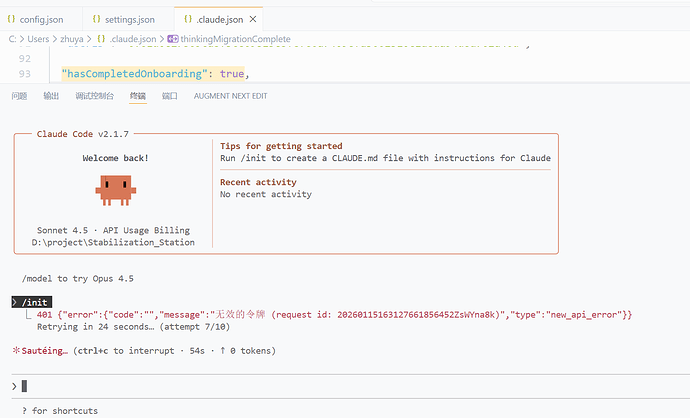Click the breadcrumb symbol icon before thinkingMigrationComplete
This screenshot has height=418, width=690.
tap(173, 39)
